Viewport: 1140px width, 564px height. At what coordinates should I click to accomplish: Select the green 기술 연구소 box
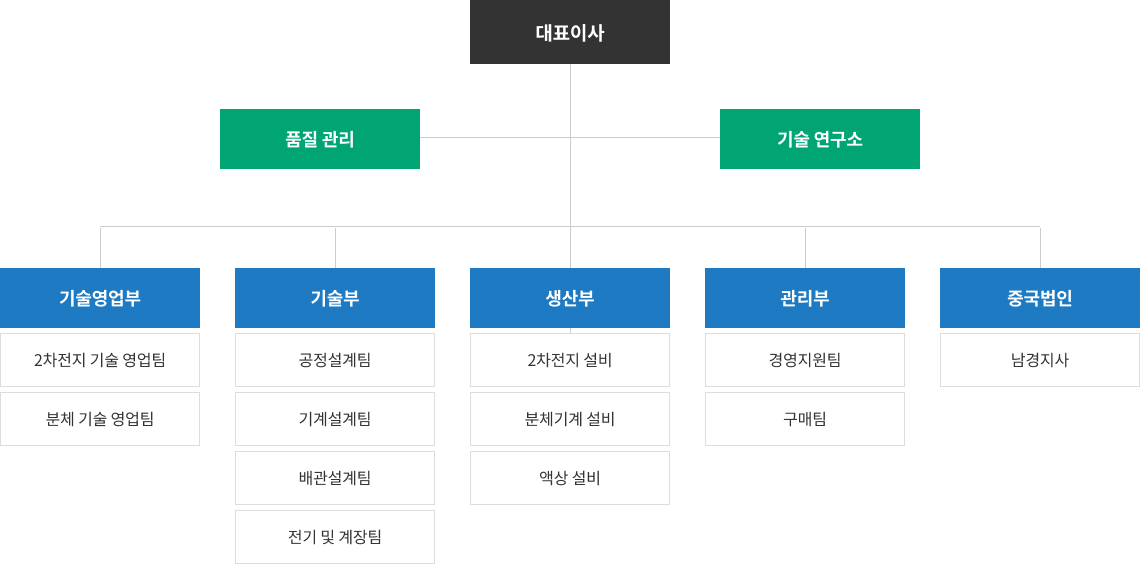(x=820, y=139)
